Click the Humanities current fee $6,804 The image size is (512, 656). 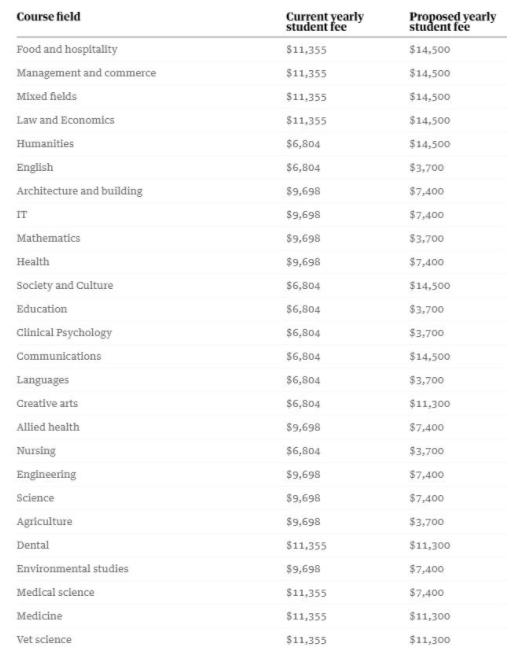(x=303, y=144)
